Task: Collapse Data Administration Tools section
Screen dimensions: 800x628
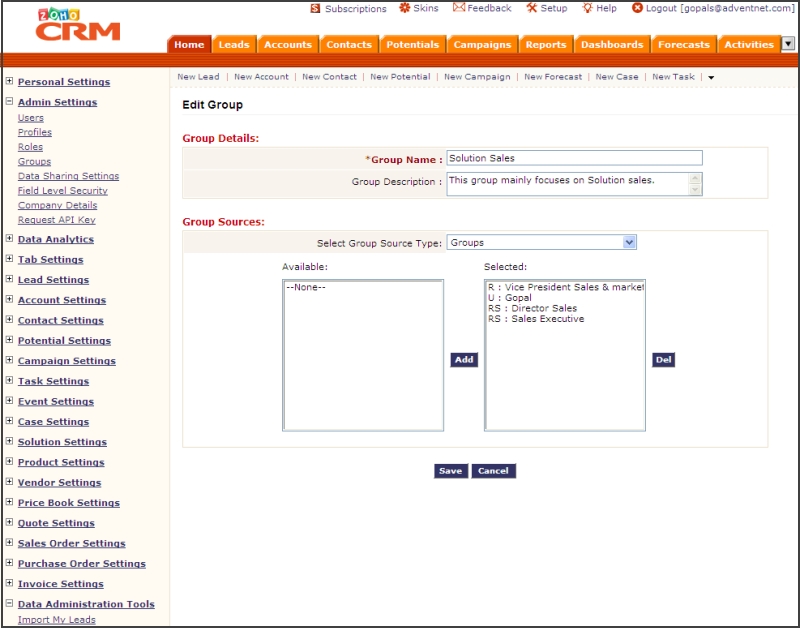Action: (9, 603)
